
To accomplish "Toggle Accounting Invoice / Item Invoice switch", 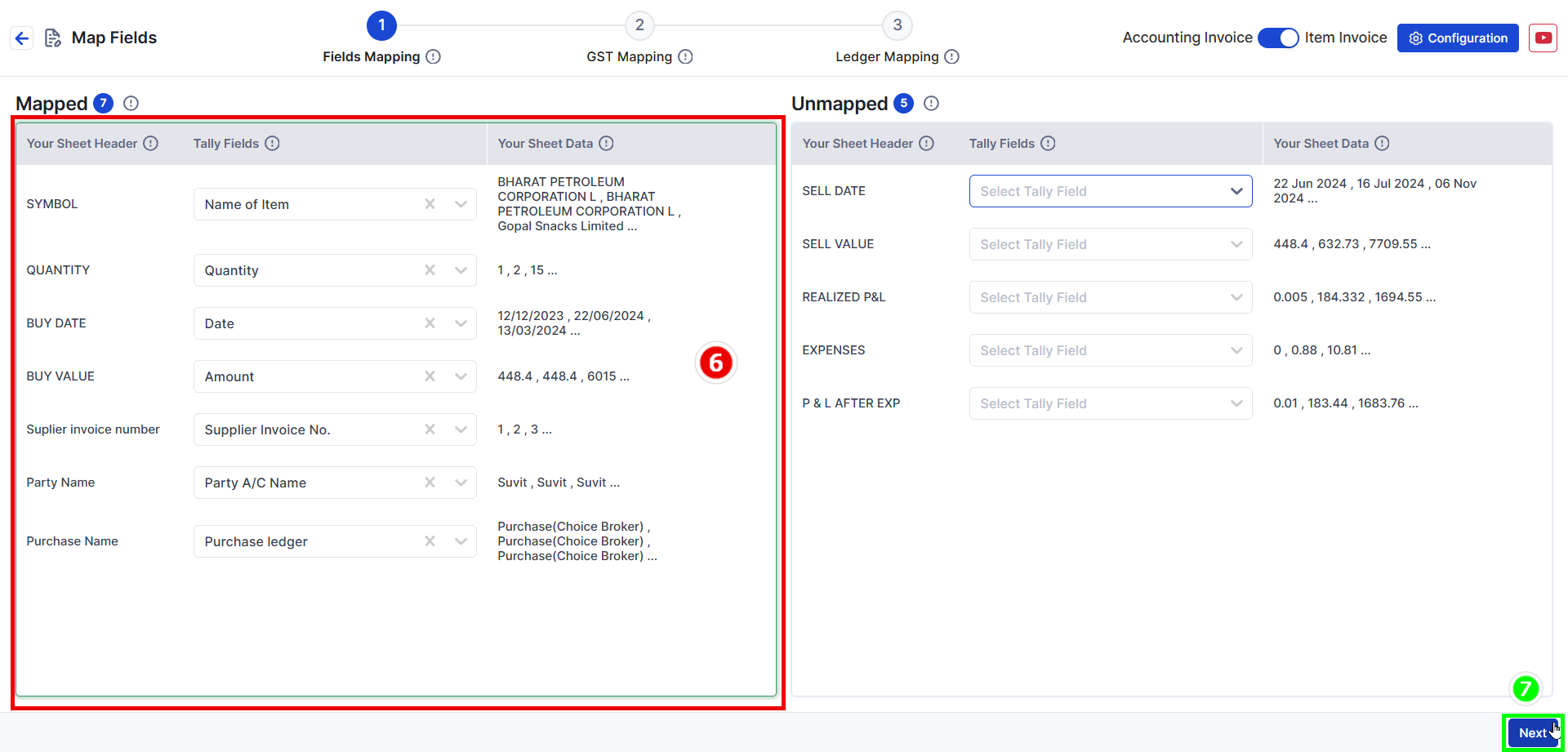I will (1278, 38).
